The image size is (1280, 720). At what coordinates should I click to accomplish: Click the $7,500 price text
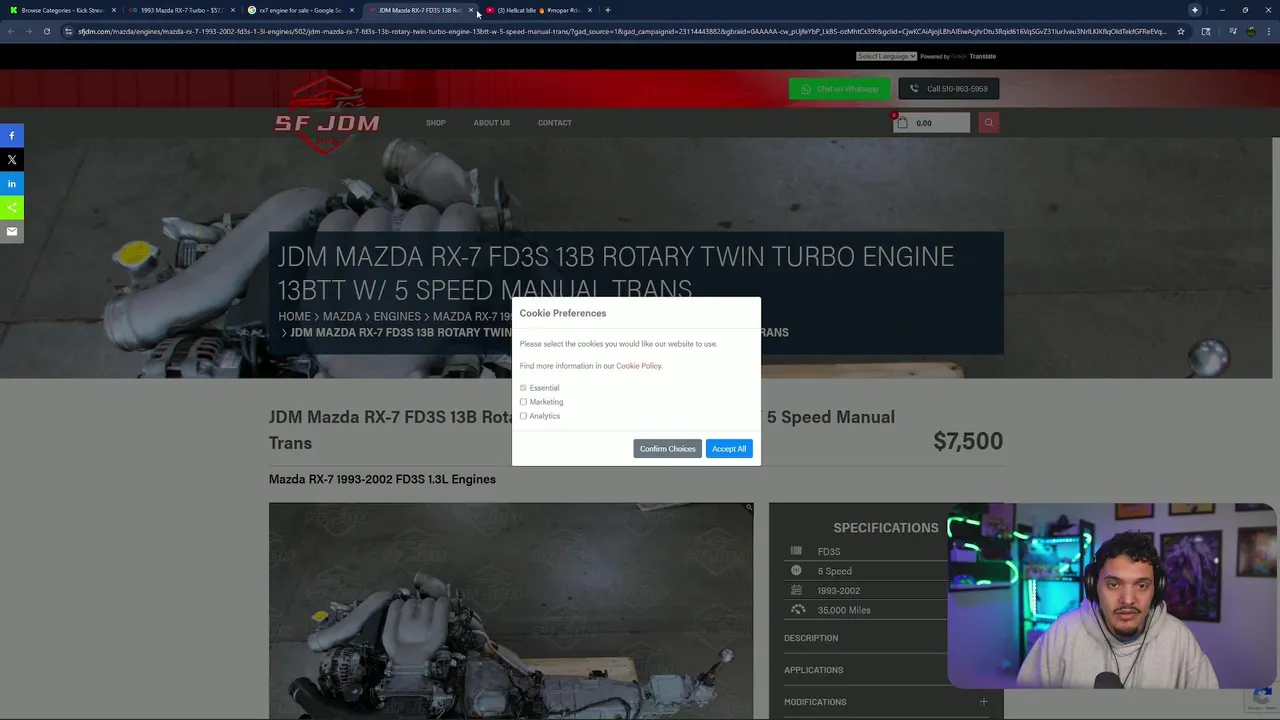pyautogui.click(x=968, y=441)
